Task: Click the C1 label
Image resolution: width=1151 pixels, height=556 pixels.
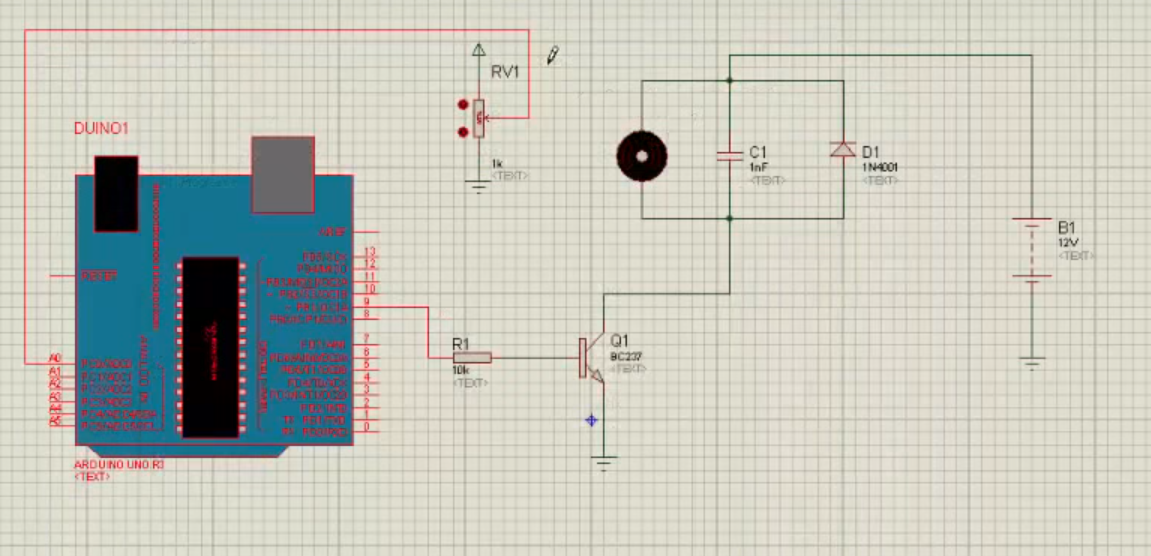Action: click(x=758, y=152)
